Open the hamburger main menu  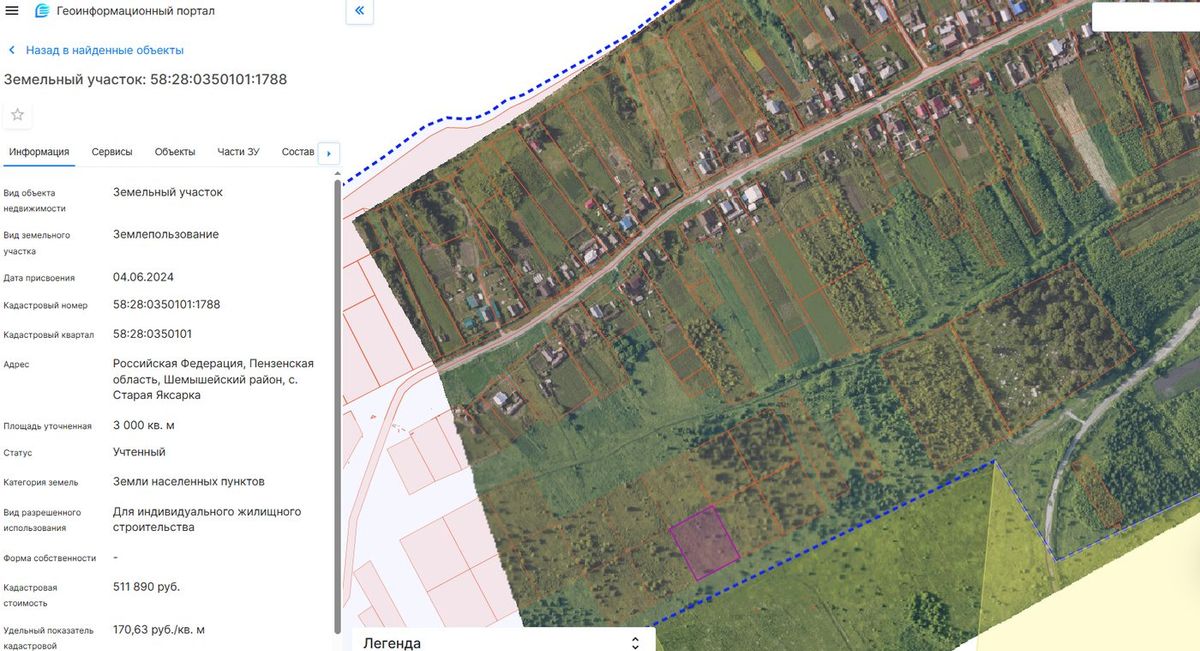(12, 11)
